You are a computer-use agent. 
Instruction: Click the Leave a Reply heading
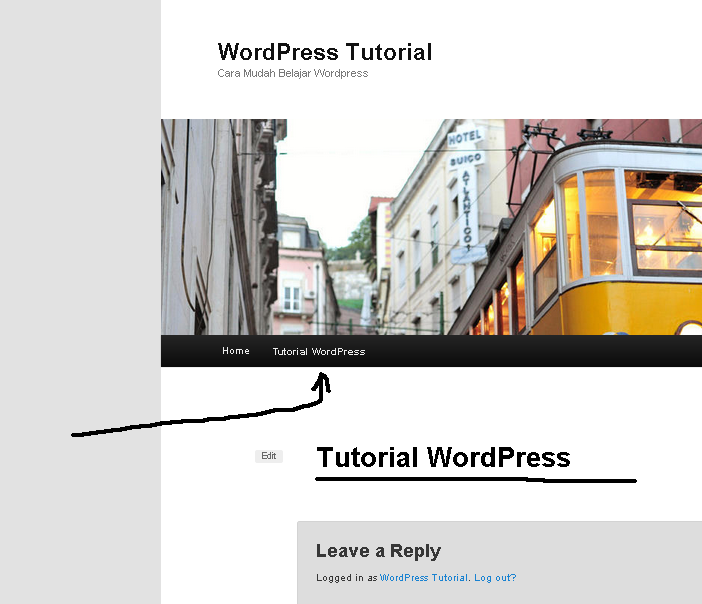pyautogui.click(x=378, y=551)
